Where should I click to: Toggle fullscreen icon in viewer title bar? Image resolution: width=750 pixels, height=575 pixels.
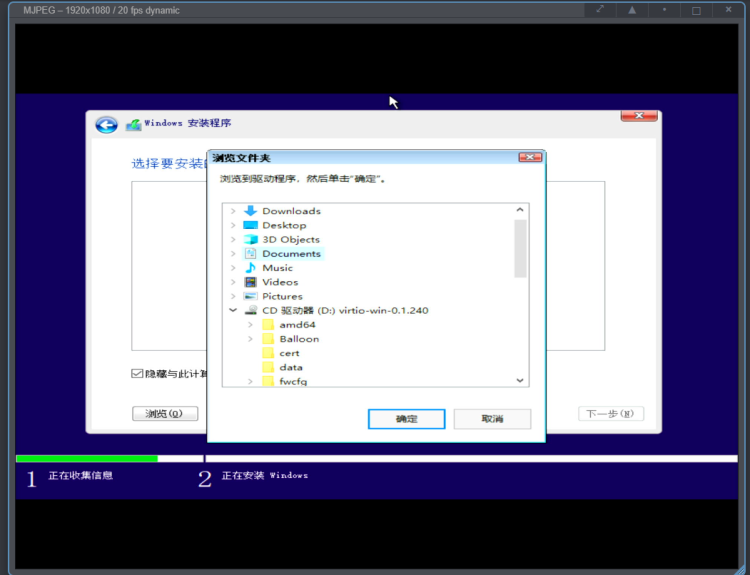click(600, 10)
